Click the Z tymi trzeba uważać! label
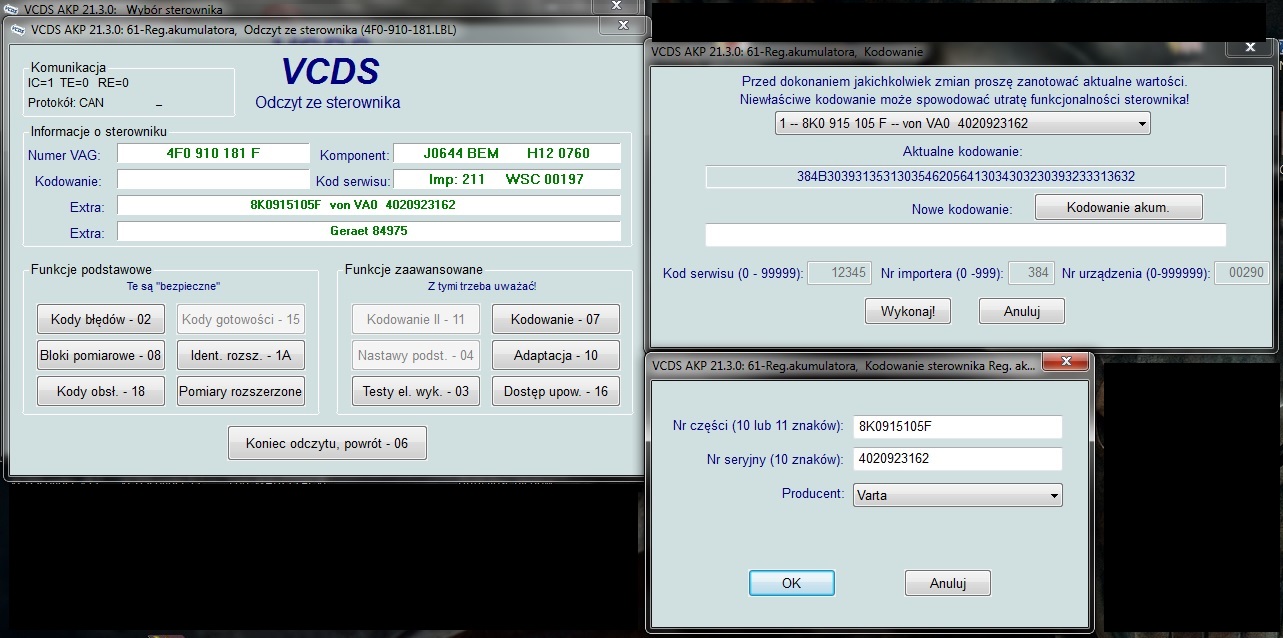1283x638 pixels. pos(482,286)
